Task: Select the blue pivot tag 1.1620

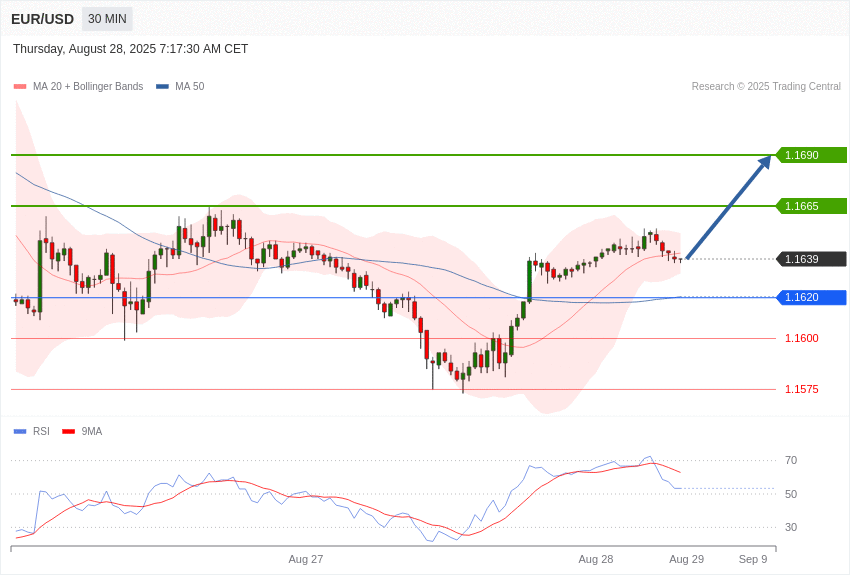Action: (x=812, y=297)
